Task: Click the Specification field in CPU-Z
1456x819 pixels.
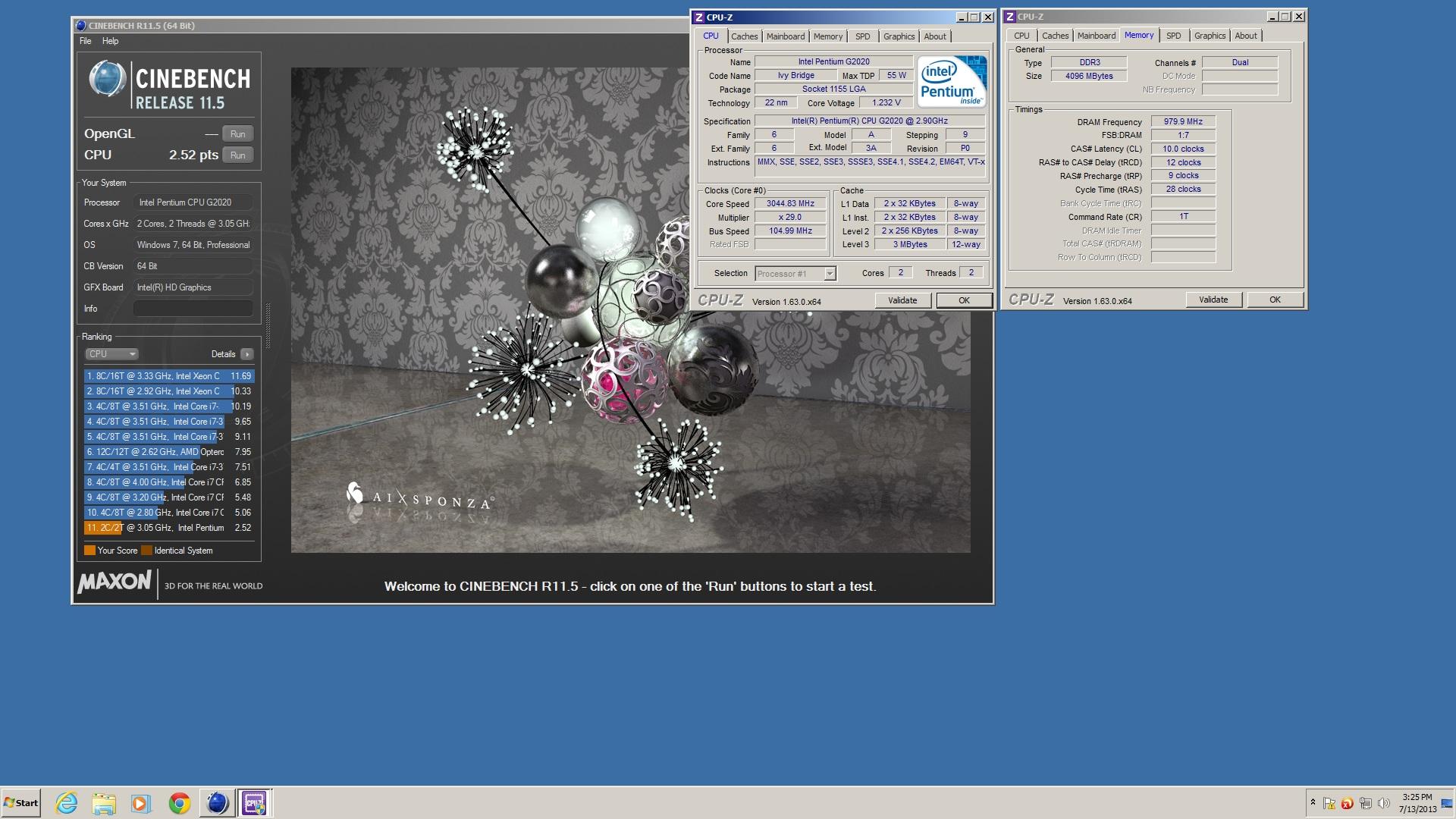Action: click(869, 121)
